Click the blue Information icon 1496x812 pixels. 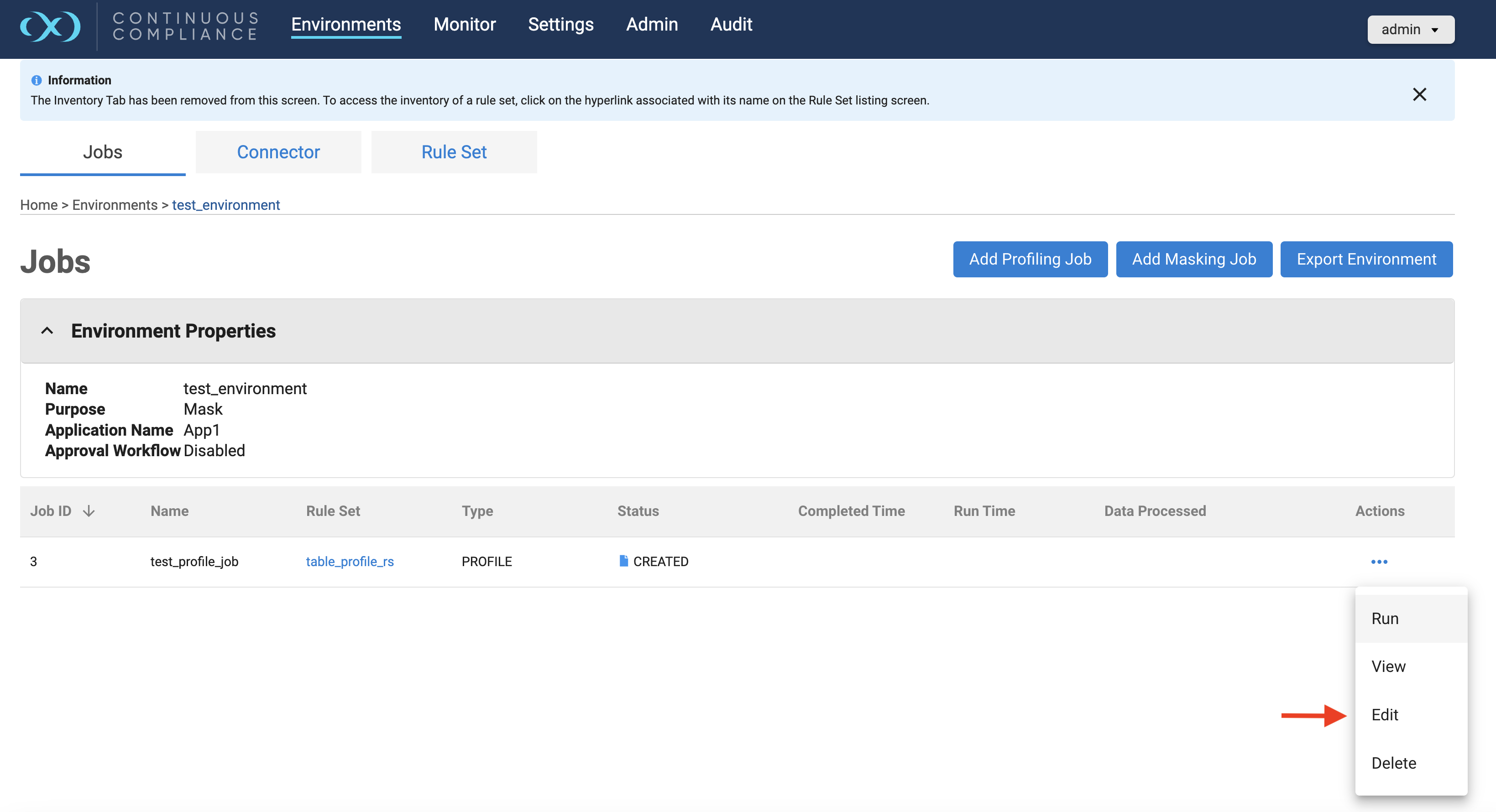[x=37, y=80]
